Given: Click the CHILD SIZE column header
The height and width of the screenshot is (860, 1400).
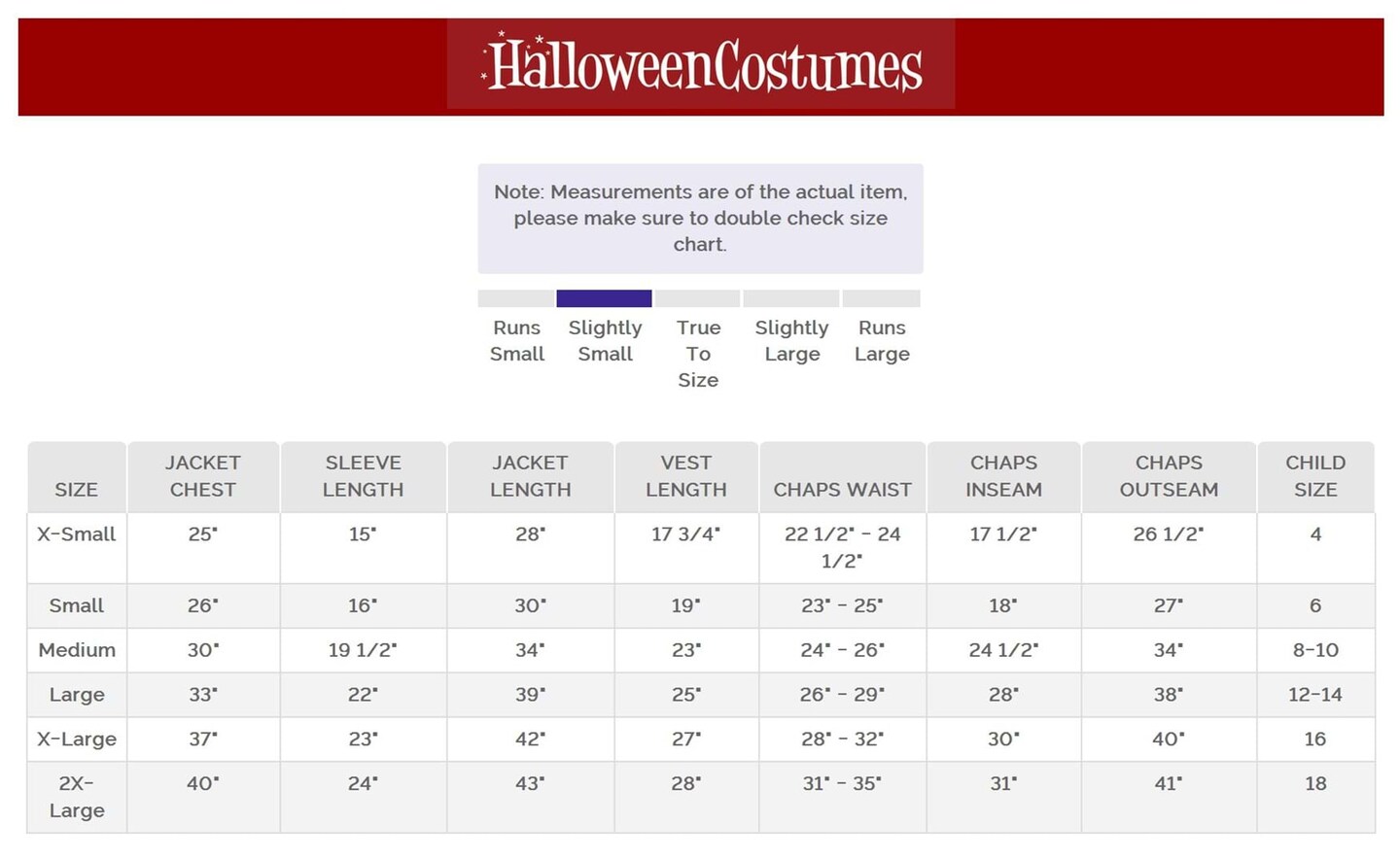Looking at the screenshot, I should tap(1315, 476).
